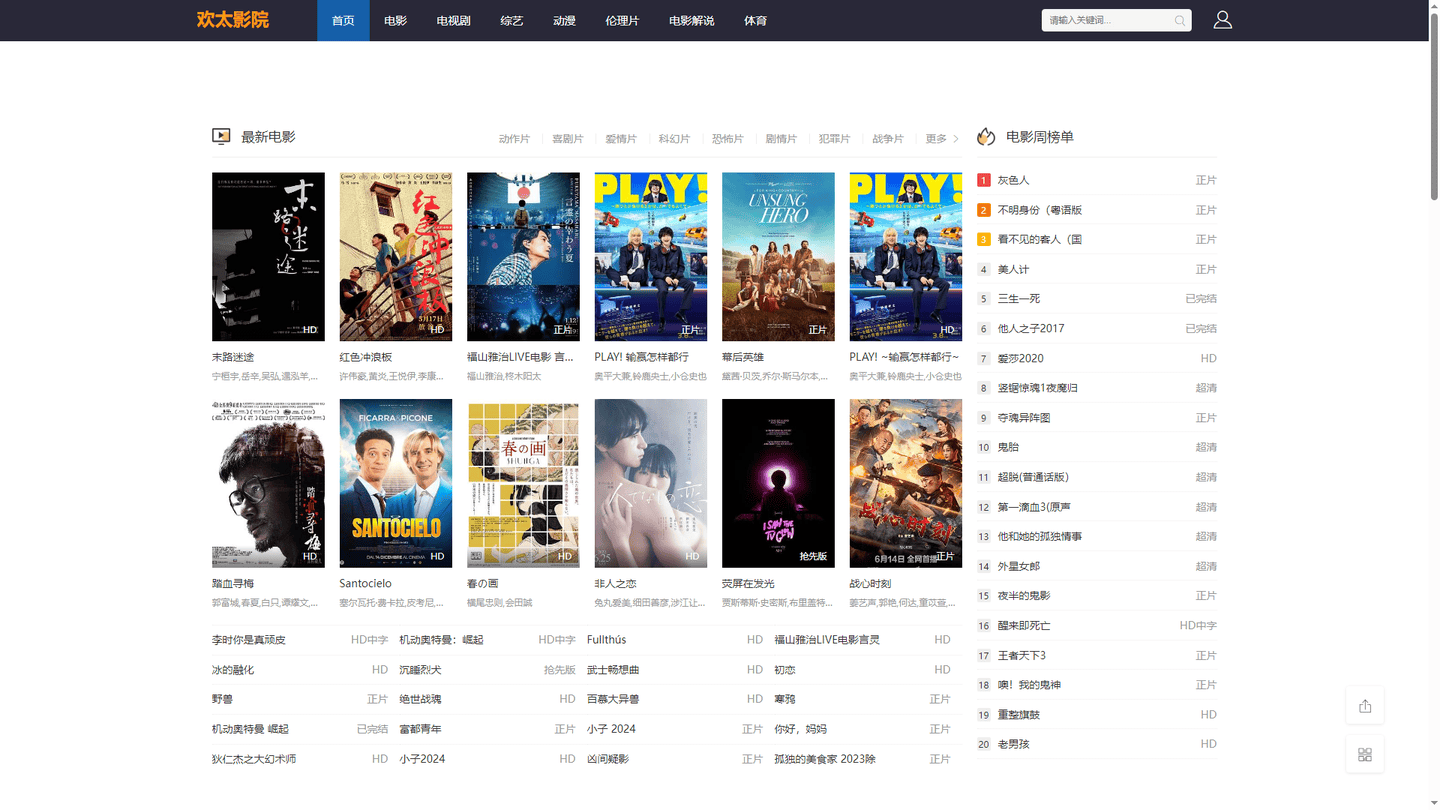Open the 福山雅治LIVE电影 poster thumbnail

(x=523, y=257)
